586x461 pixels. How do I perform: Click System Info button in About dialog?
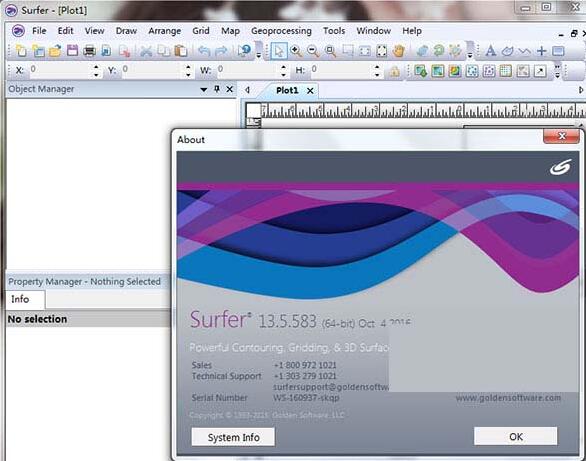point(233,437)
